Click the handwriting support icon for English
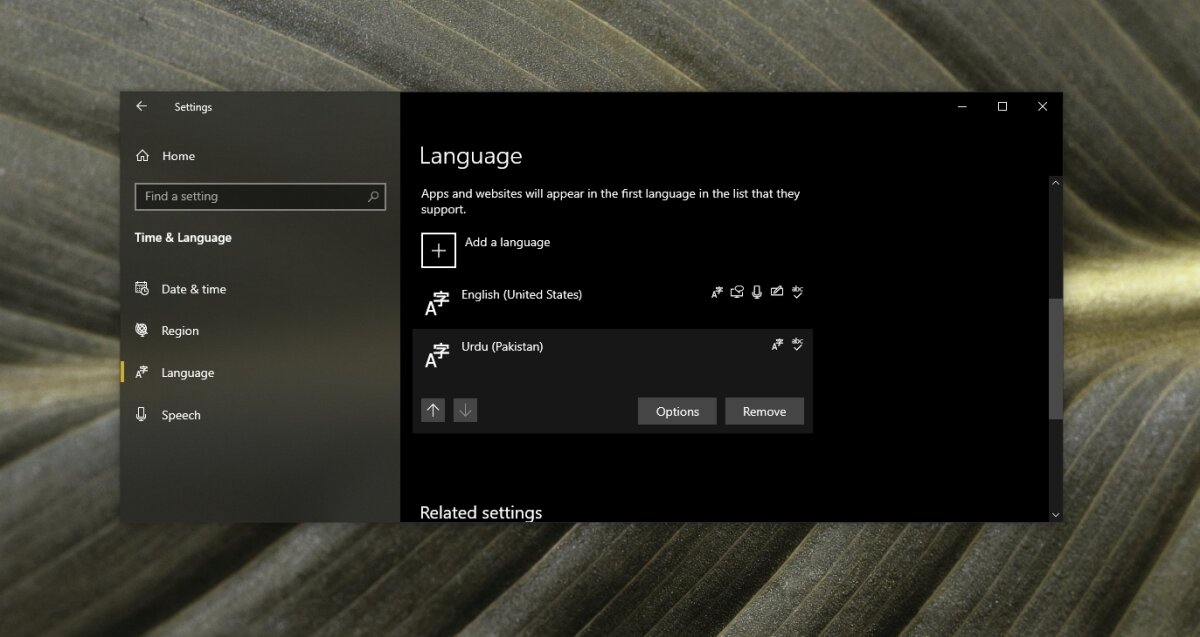This screenshot has width=1200, height=637. (777, 292)
